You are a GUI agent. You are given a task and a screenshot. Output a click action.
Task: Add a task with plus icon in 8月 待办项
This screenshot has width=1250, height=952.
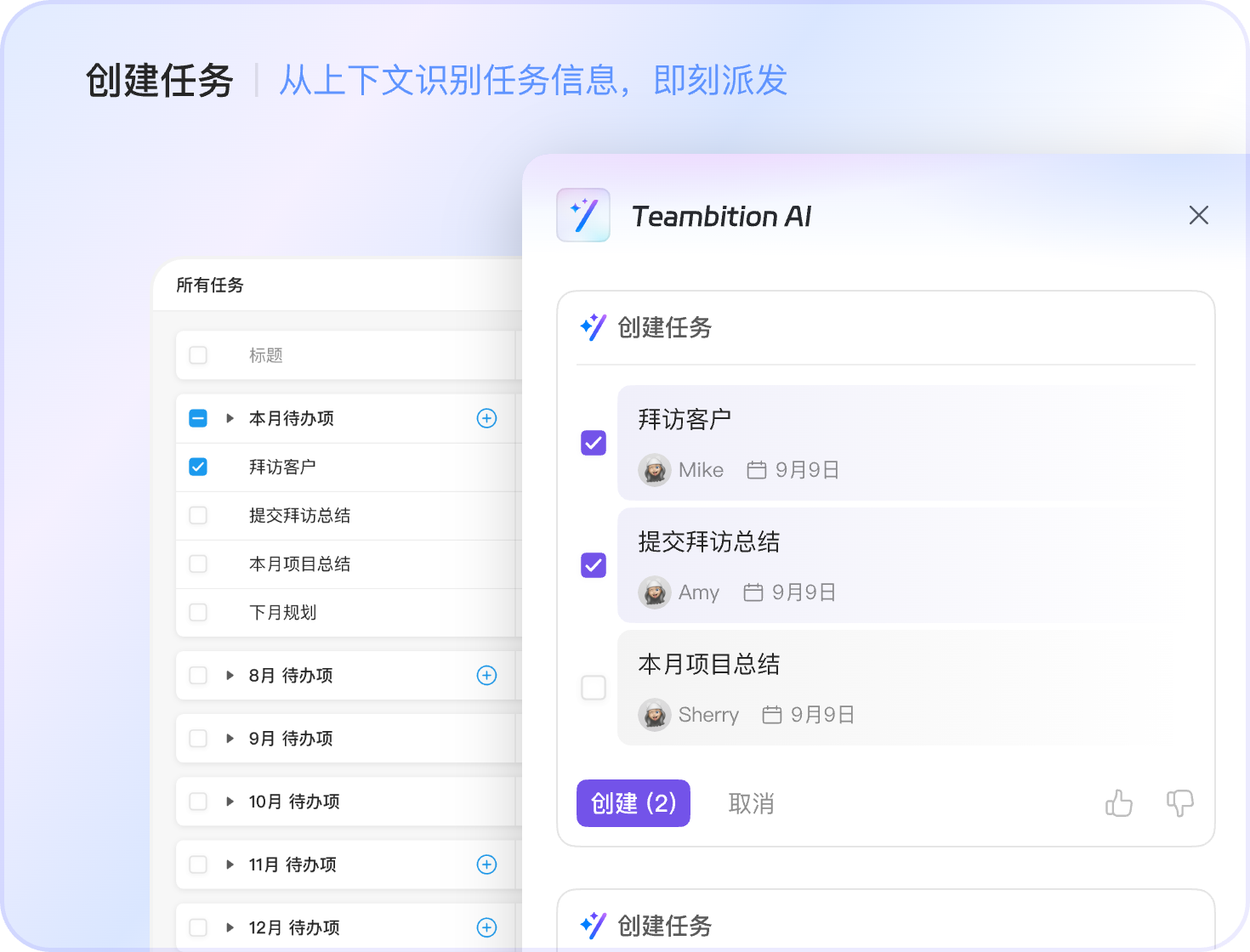(x=486, y=675)
